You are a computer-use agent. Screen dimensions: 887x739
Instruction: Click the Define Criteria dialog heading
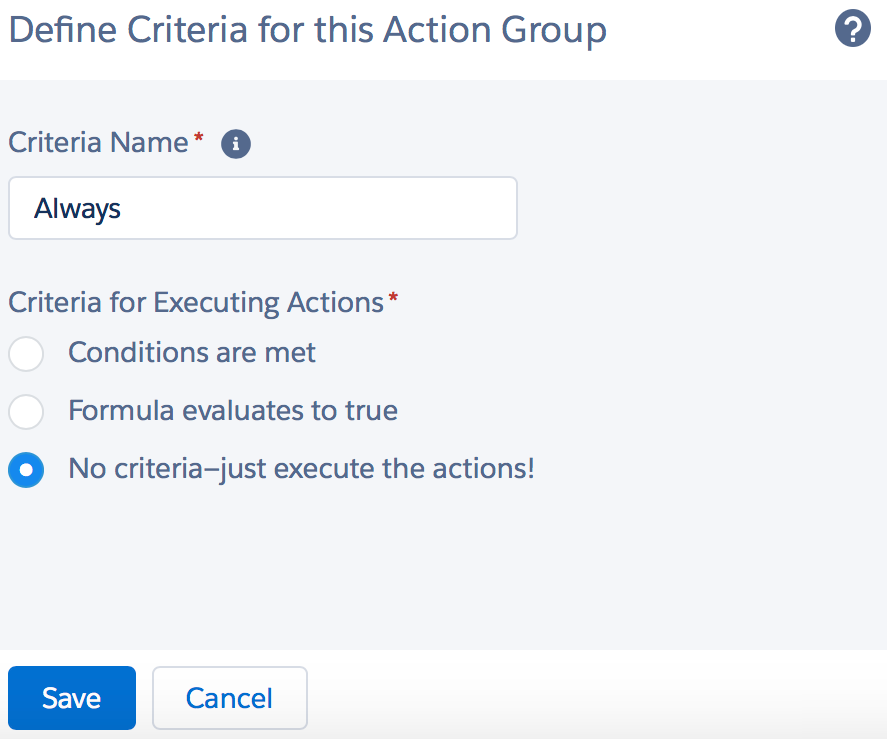tap(308, 29)
